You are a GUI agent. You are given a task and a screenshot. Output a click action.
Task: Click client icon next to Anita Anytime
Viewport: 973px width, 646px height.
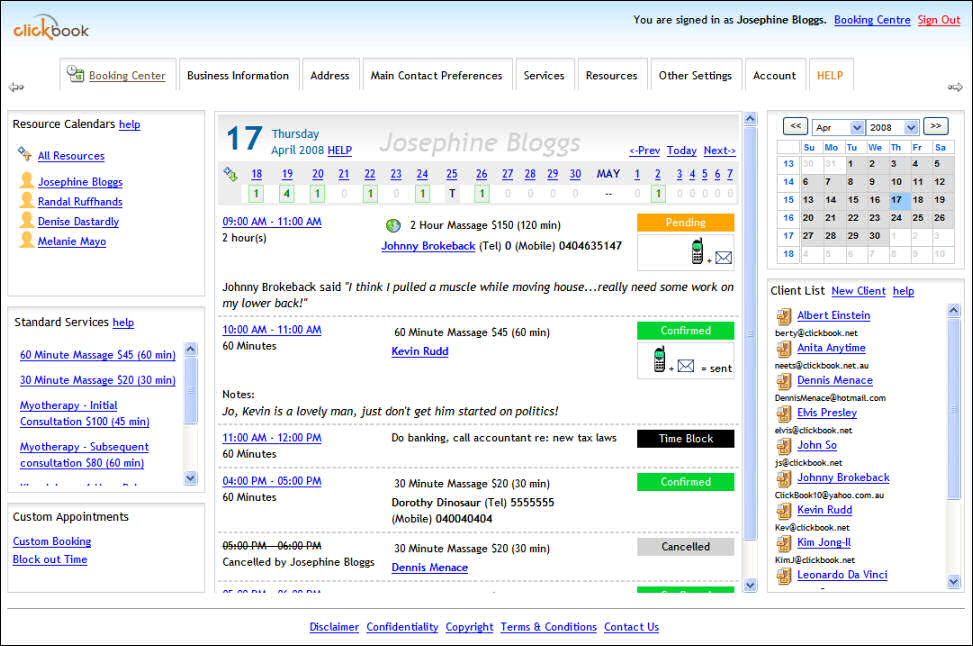[x=784, y=349]
